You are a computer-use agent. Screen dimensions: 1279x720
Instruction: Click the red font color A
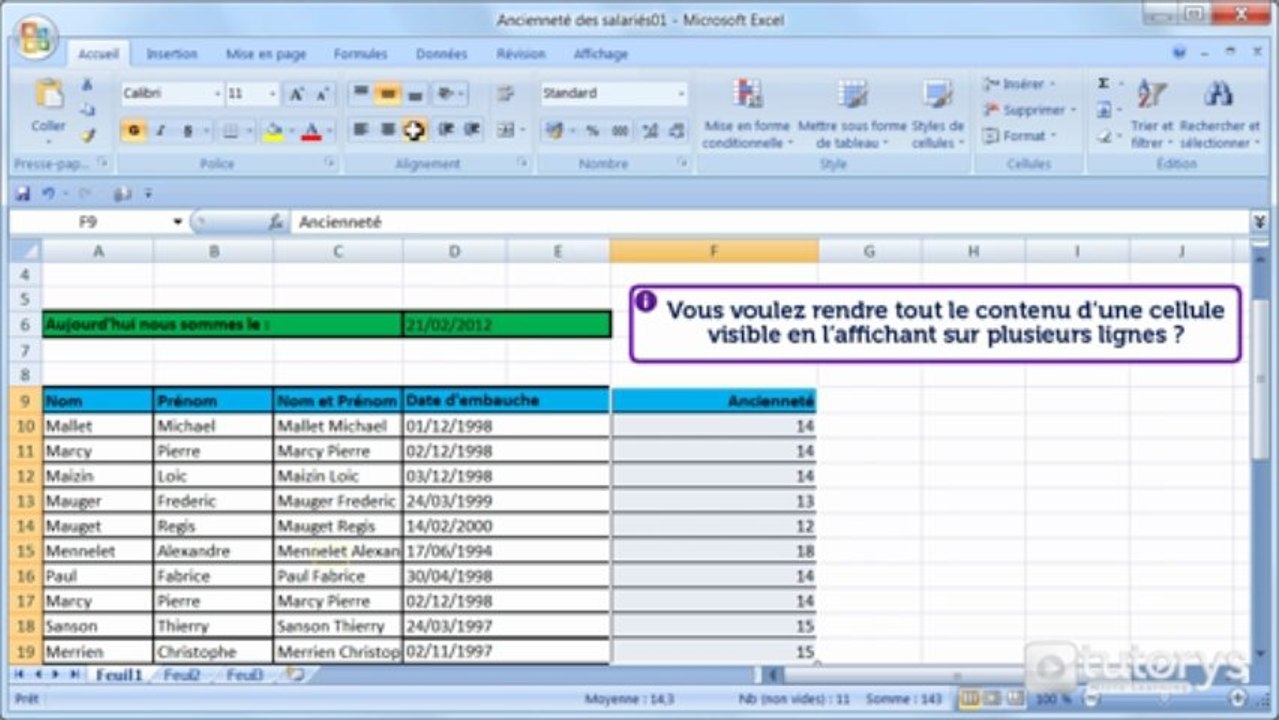(x=311, y=131)
